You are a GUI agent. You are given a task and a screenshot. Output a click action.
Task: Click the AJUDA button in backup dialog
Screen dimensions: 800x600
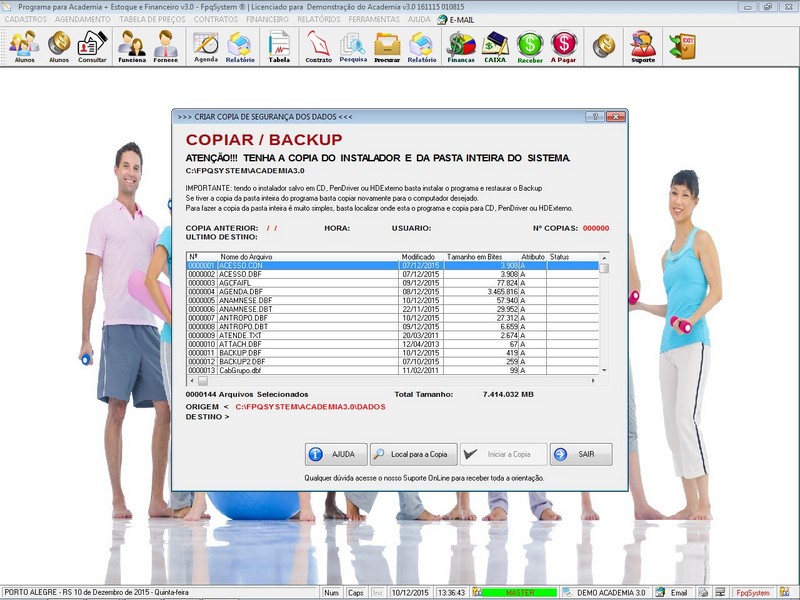tap(336, 454)
